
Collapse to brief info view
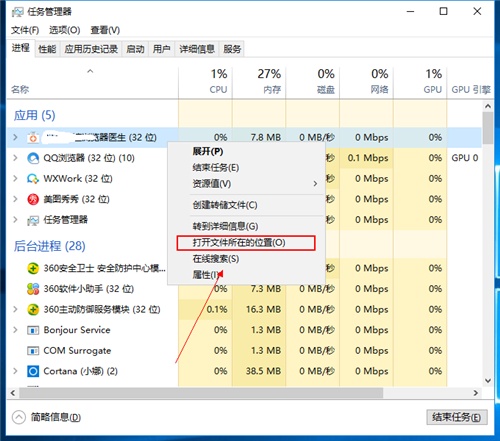[47, 417]
